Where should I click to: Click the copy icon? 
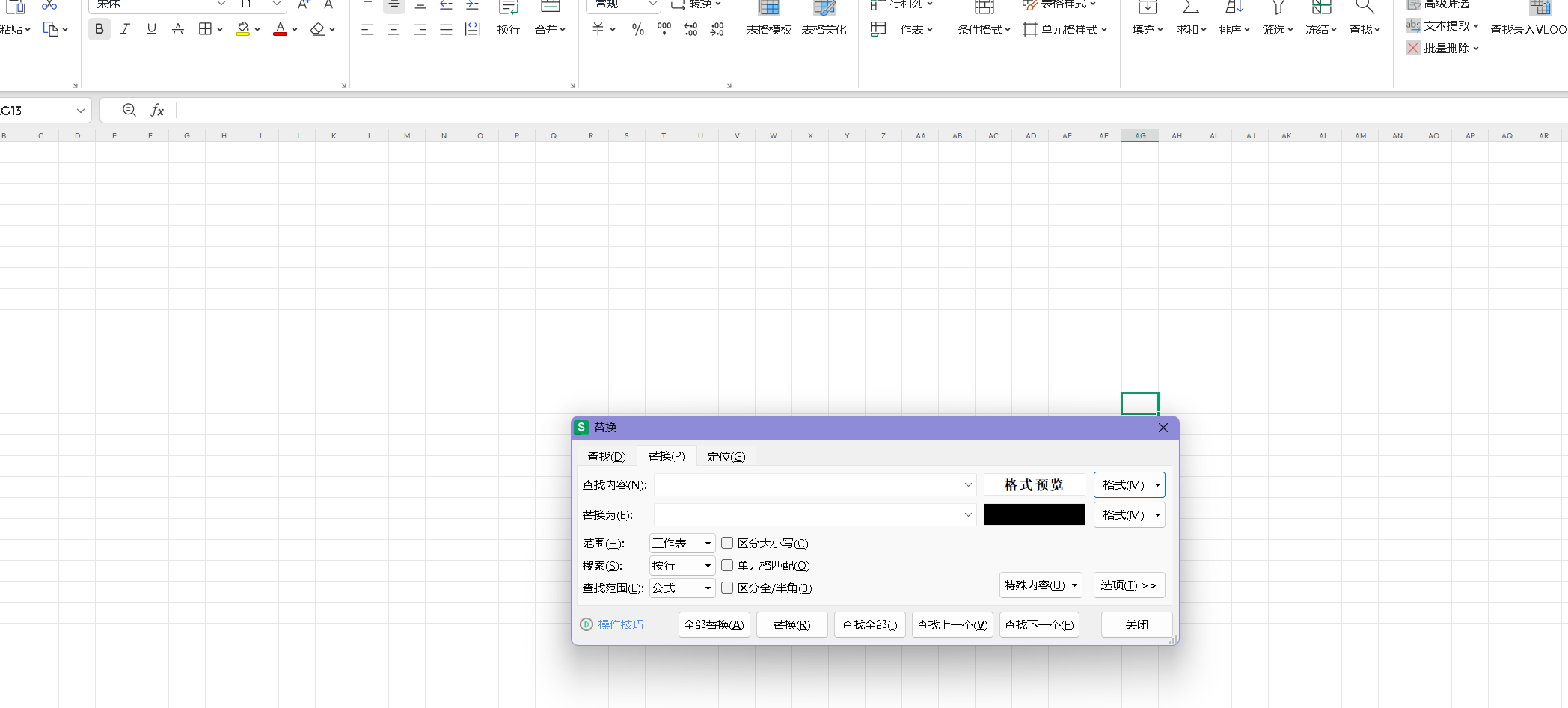tap(51, 29)
